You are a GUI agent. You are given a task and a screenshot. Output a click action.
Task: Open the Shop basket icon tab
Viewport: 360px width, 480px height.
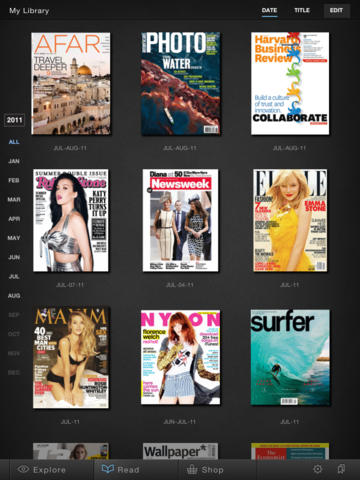click(205, 470)
